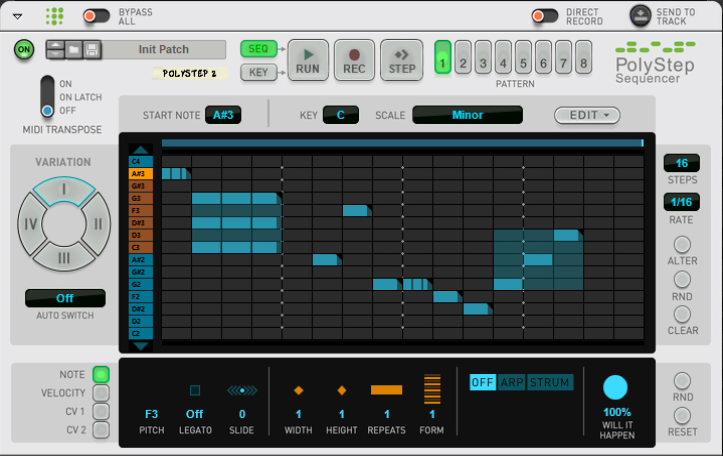This screenshot has height=456, width=723.
Task: Switch to variation II
Action: (97, 223)
